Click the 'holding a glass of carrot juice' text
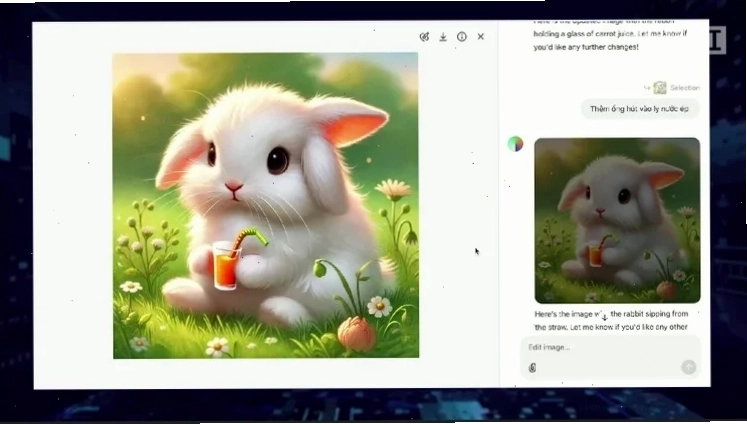 pyautogui.click(x=584, y=34)
